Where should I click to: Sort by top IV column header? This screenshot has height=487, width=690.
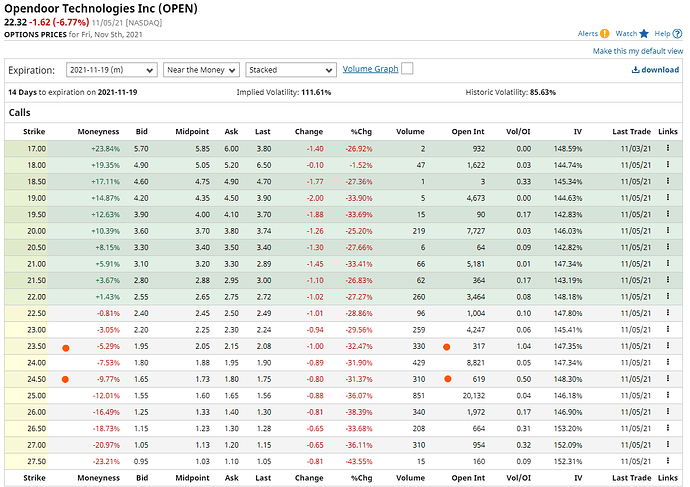578,132
